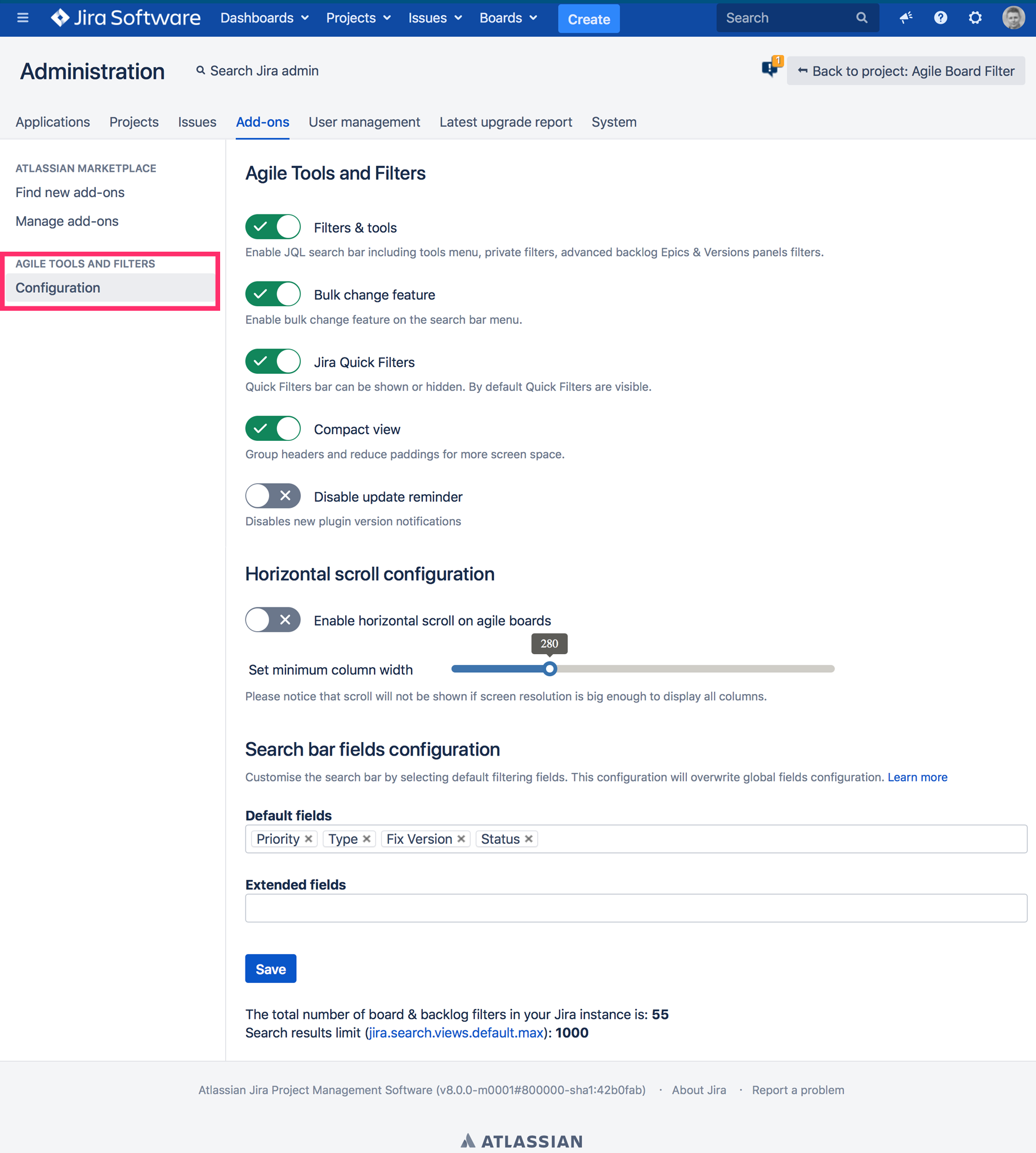Screen dimensions: 1036x1153
Task: Open the jira.search.views.default.max link
Action: point(456,1033)
